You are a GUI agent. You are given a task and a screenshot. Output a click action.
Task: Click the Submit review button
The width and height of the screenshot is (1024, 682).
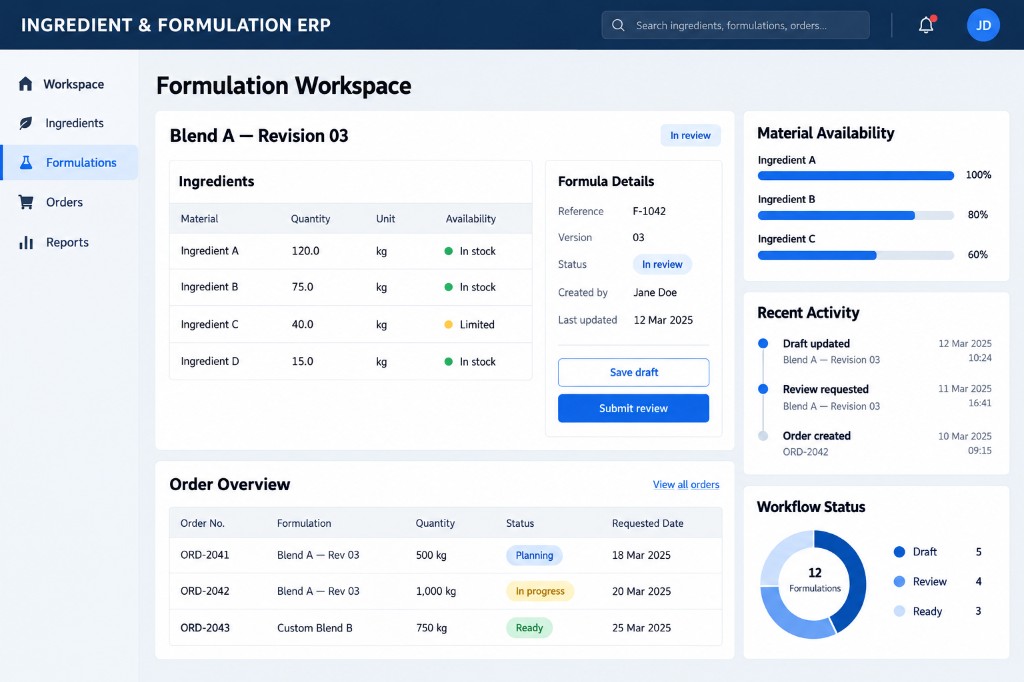click(633, 408)
